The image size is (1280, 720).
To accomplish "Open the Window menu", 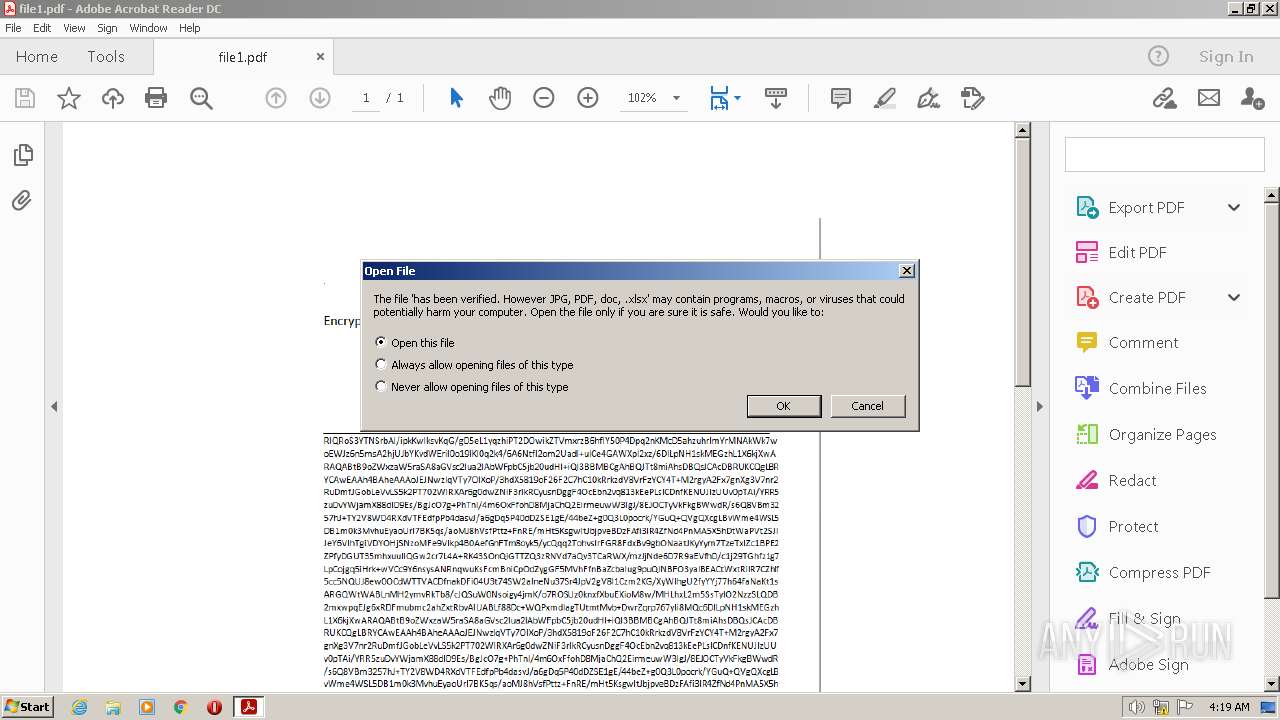I will (x=148, y=28).
